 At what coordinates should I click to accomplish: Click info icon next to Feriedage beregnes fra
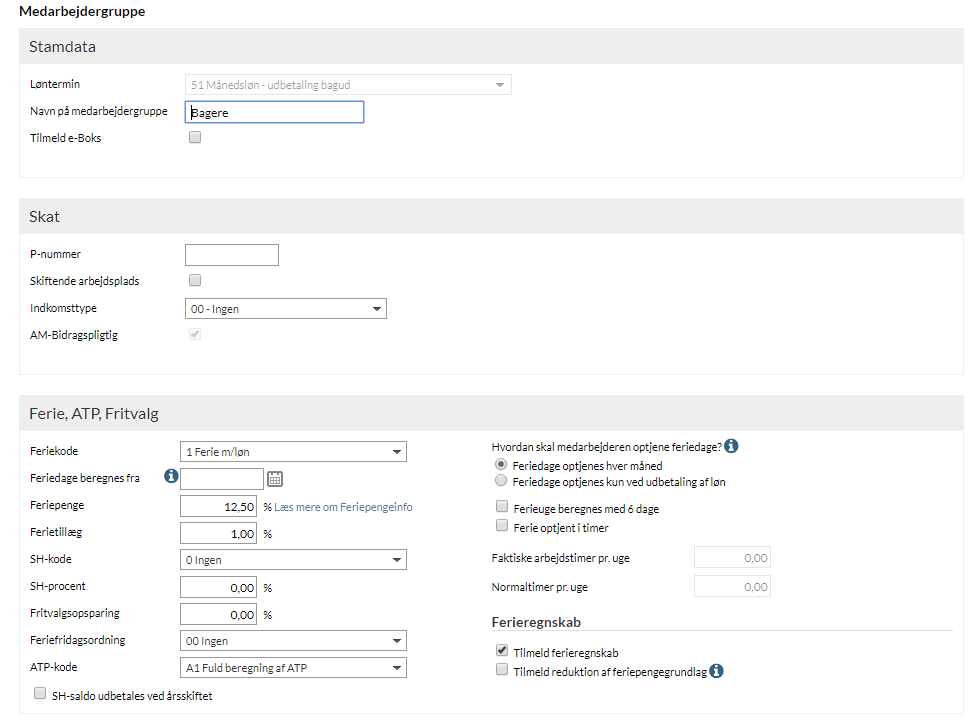(171, 477)
